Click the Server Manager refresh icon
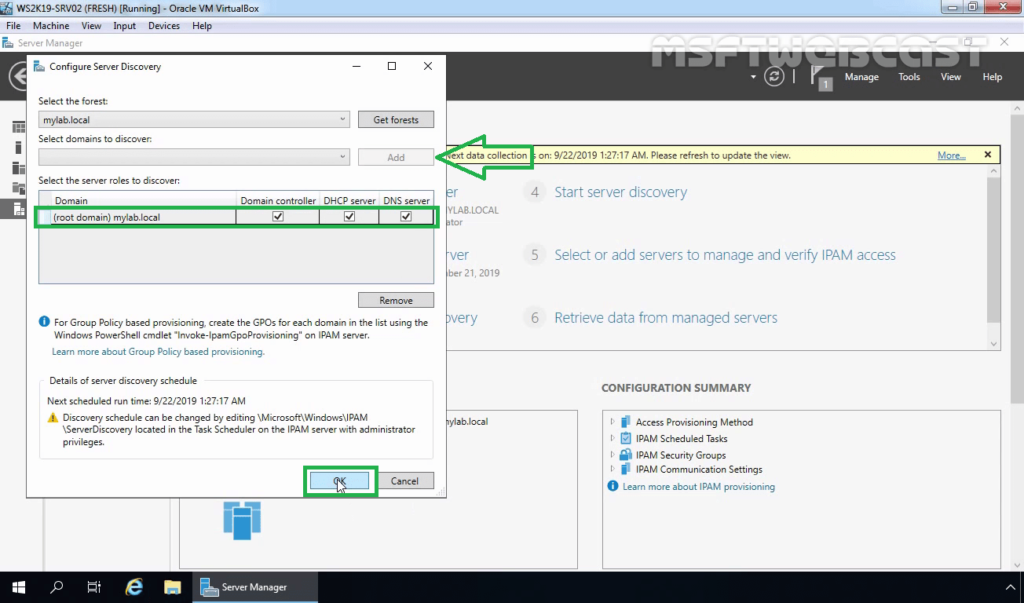The height and width of the screenshot is (603, 1024). point(774,76)
